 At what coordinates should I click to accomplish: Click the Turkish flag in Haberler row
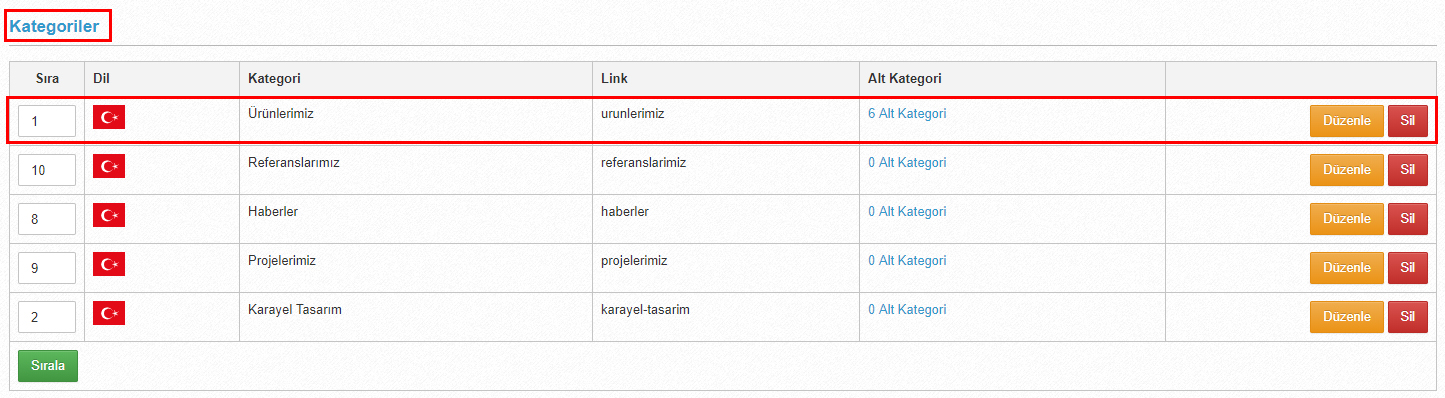[x=109, y=216]
